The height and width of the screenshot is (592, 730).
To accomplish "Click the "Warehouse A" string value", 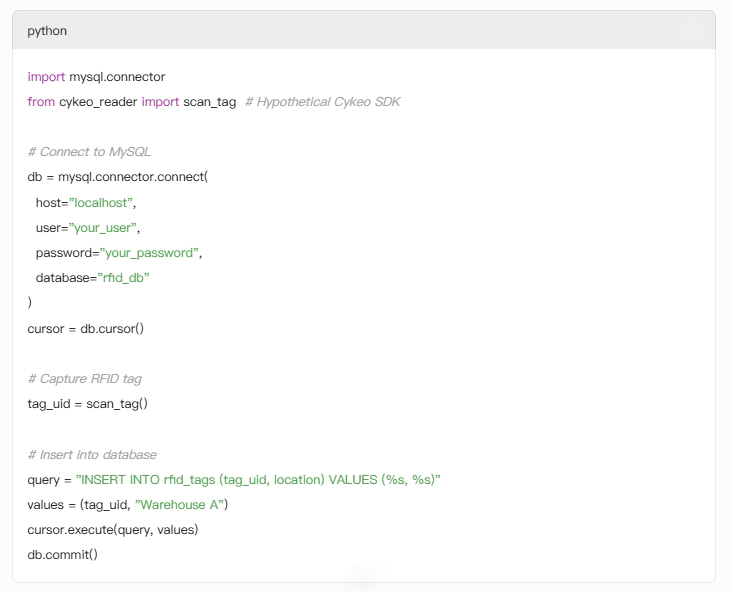I will pos(179,505).
